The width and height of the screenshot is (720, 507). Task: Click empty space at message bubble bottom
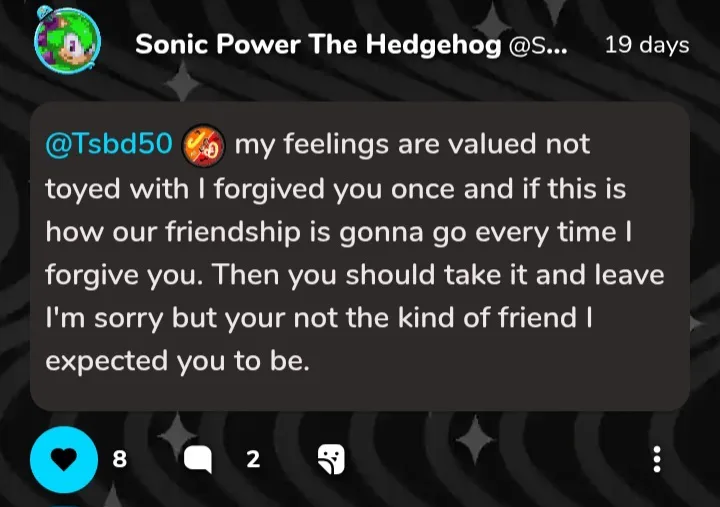(x=360, y=393)
